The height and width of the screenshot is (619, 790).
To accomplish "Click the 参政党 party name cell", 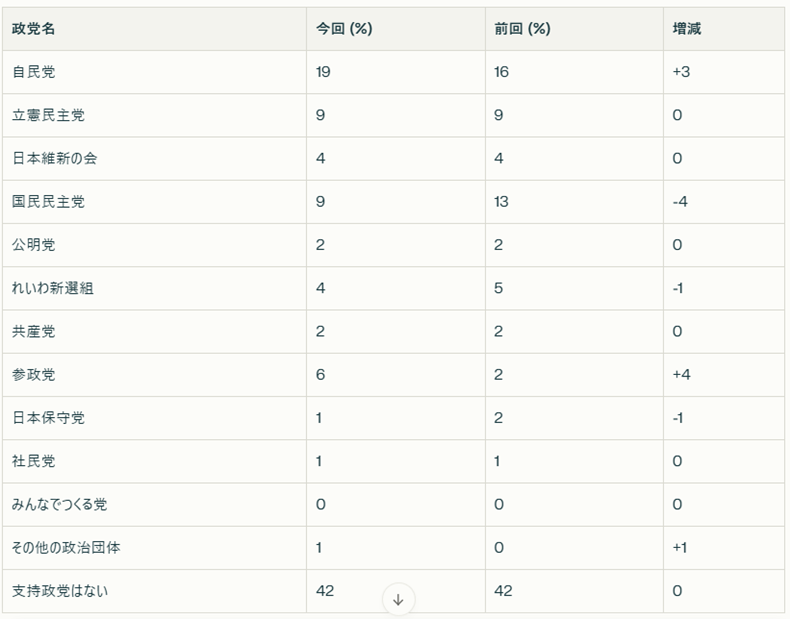I will click(154, 375).
